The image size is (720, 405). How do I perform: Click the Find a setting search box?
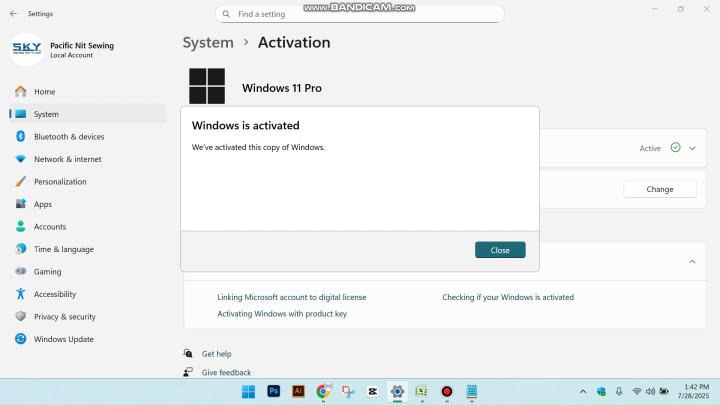360,14
